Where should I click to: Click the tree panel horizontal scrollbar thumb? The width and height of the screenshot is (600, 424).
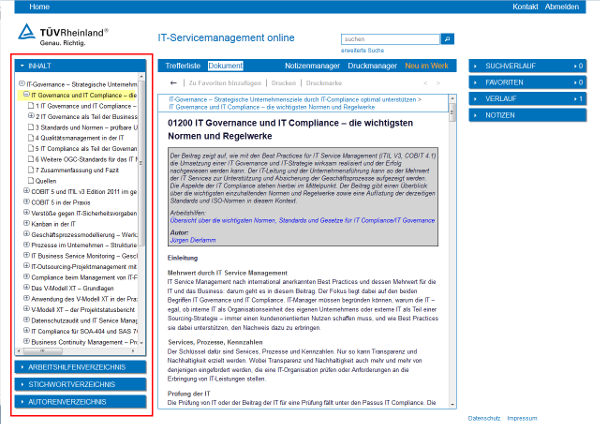[43, 351]
